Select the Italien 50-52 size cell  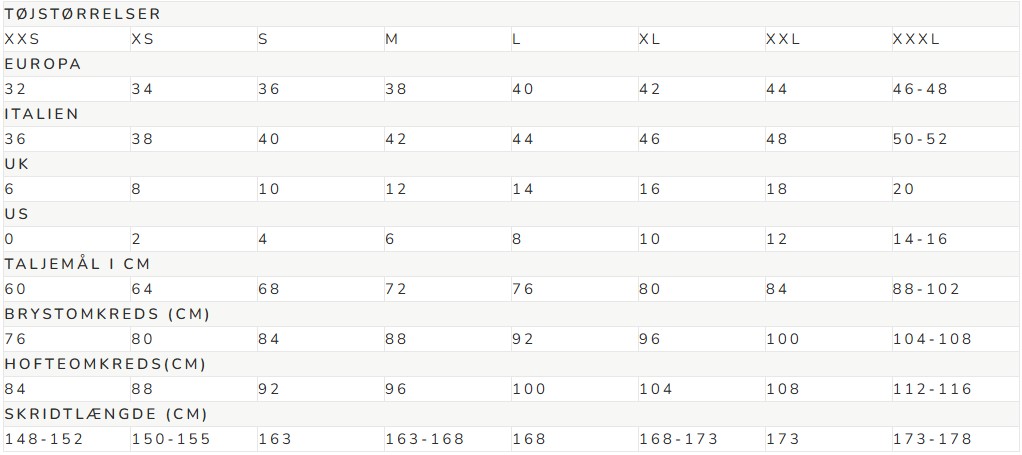point(920,139)
